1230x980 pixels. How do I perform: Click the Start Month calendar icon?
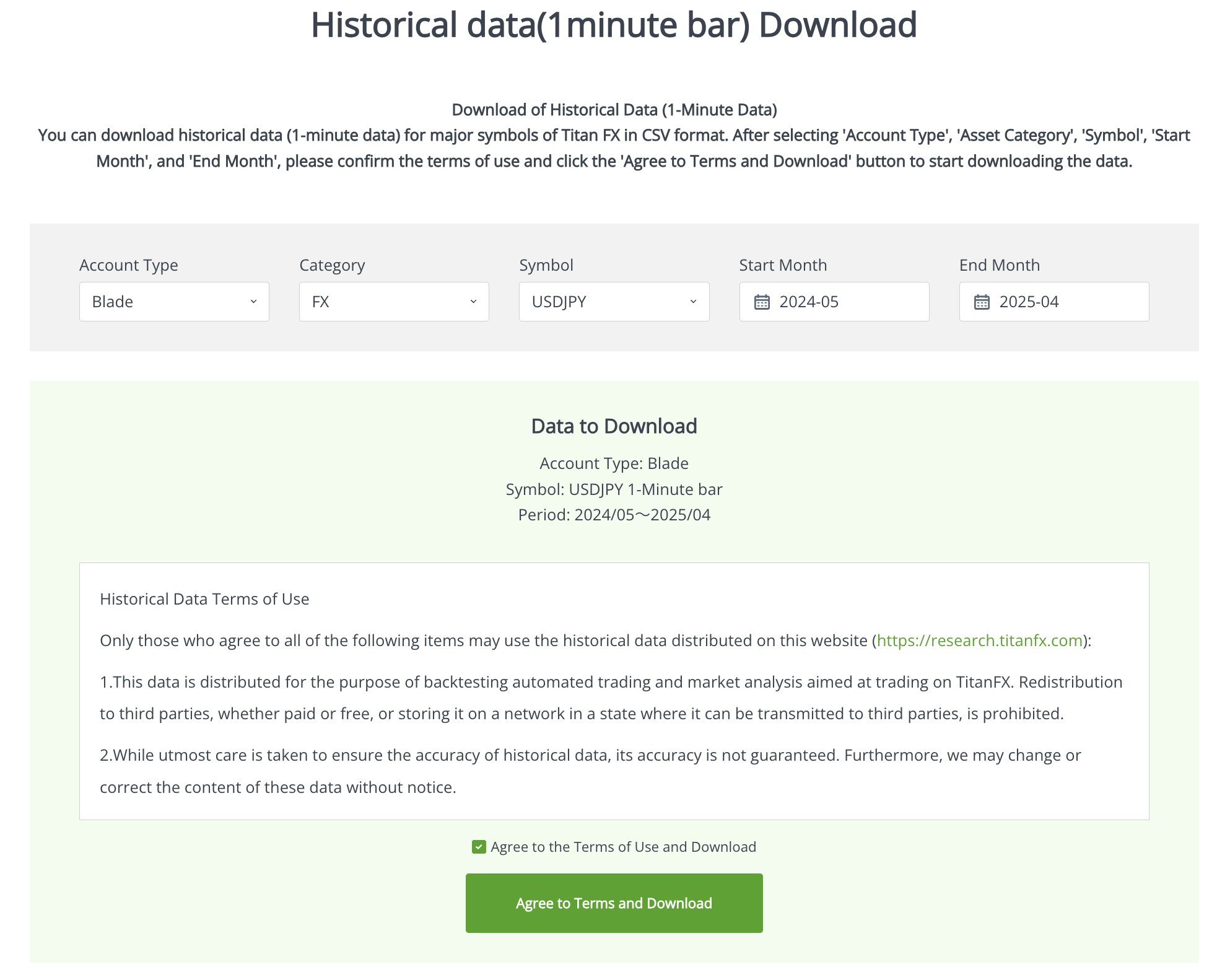pos(763,302)
